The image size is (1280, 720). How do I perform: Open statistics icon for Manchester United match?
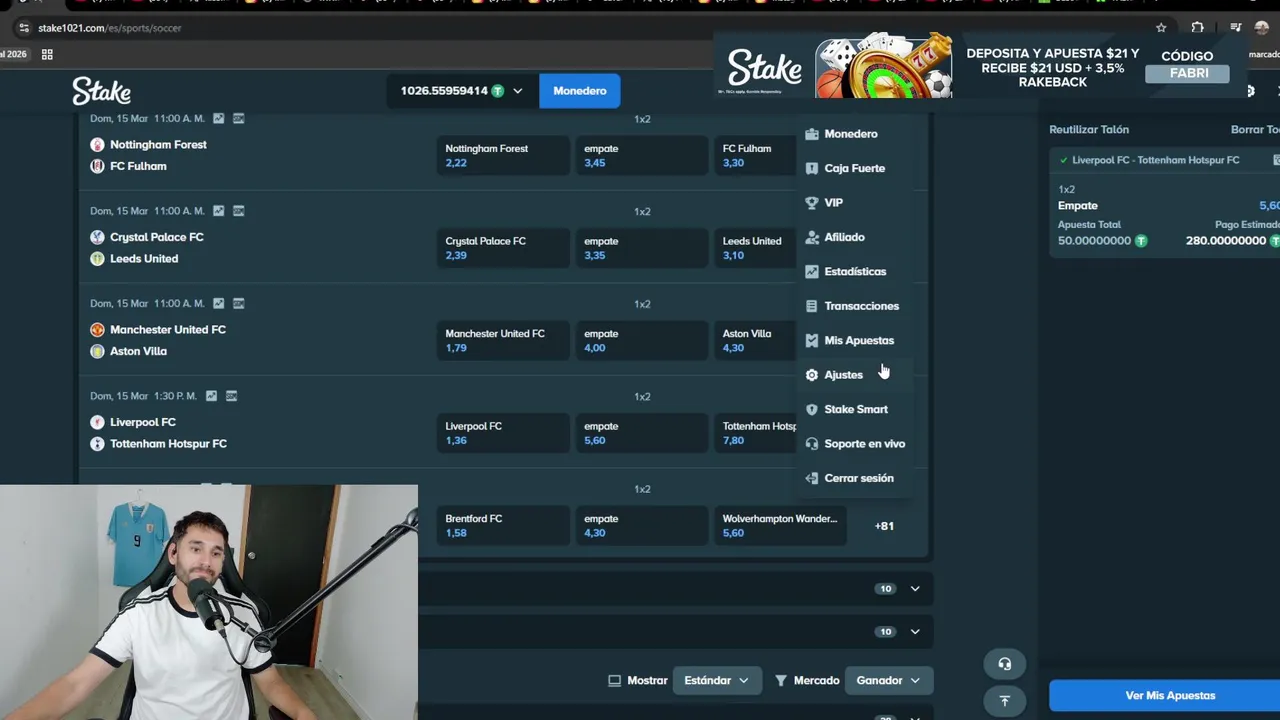pos(218,303)
